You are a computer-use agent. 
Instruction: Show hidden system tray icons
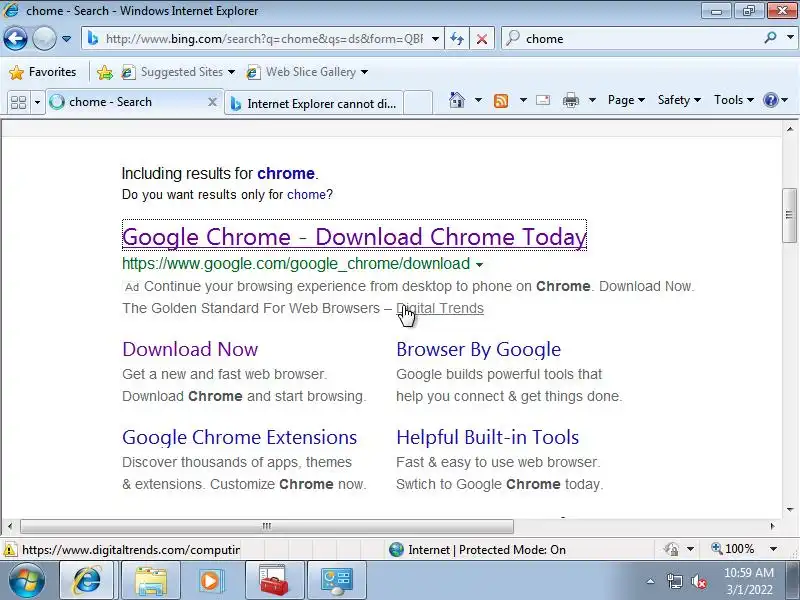[651, 582]
